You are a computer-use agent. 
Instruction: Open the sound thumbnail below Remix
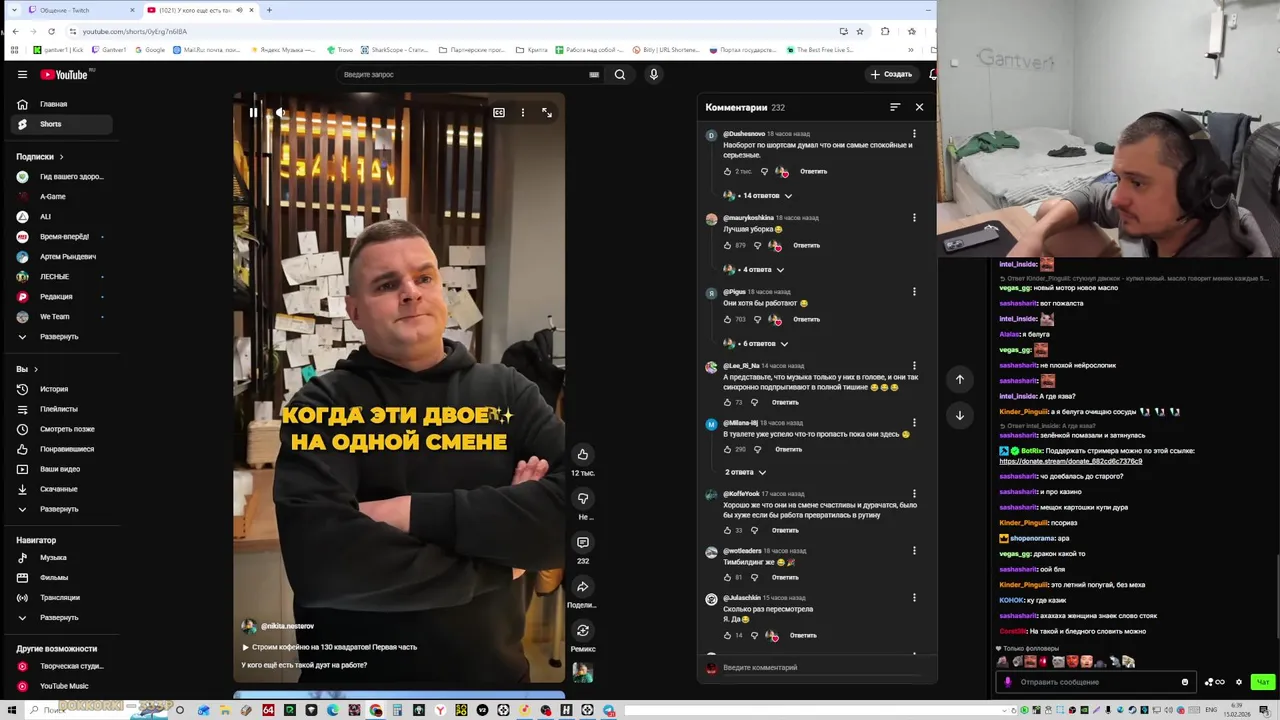coord(583,673)
